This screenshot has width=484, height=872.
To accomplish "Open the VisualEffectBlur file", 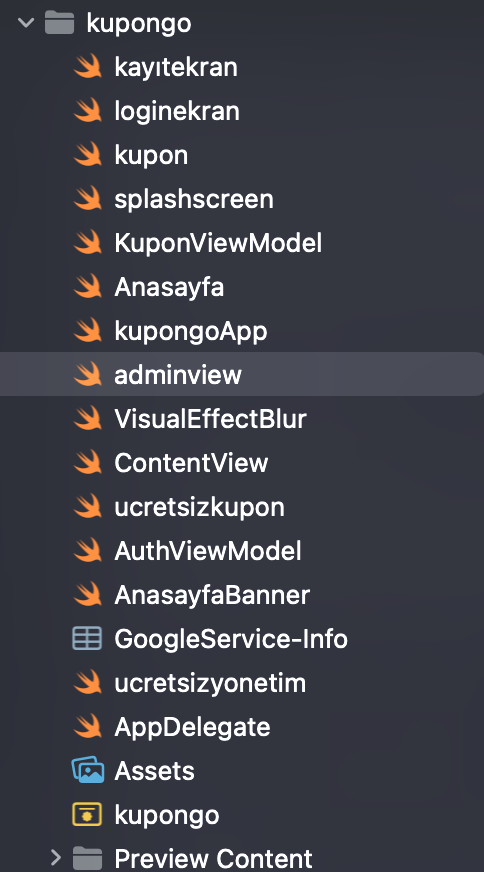I will click(210, 419).
